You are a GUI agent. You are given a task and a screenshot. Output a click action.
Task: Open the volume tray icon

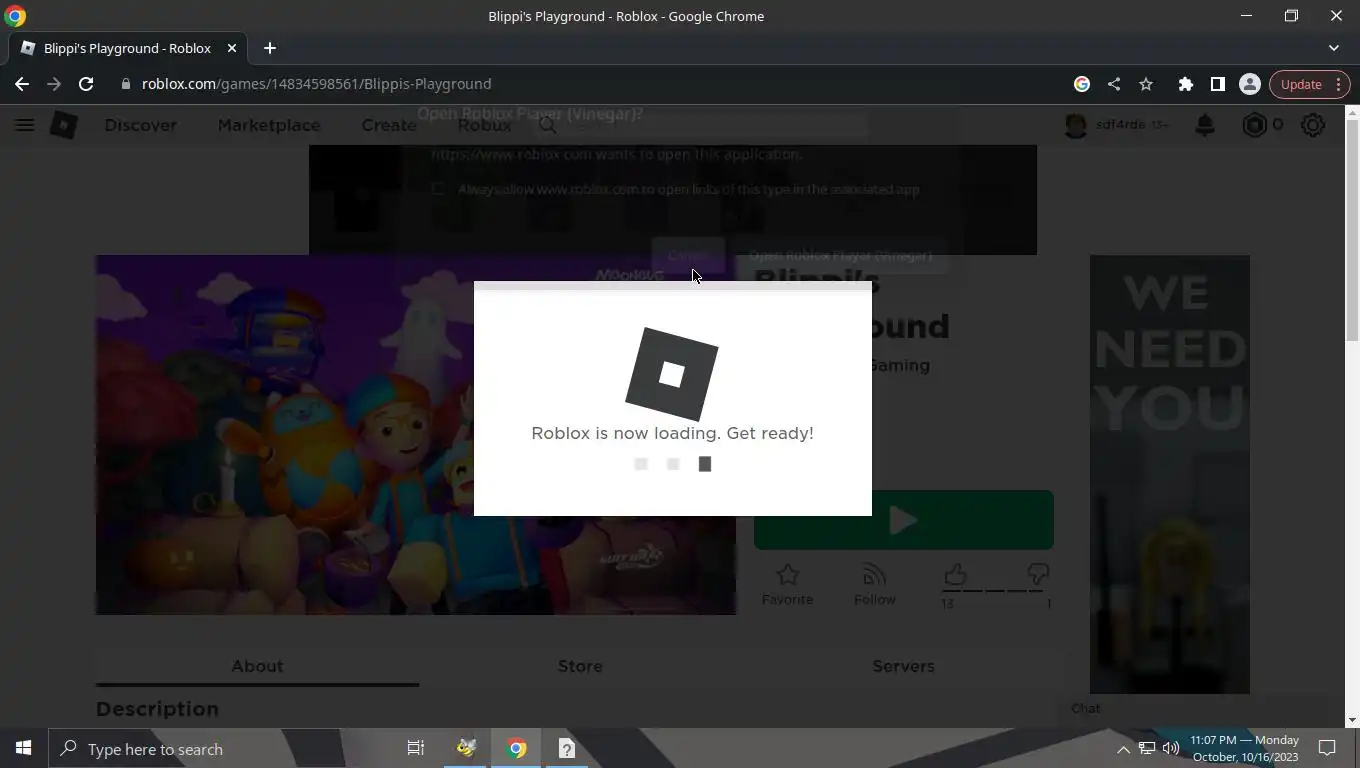1171,749
